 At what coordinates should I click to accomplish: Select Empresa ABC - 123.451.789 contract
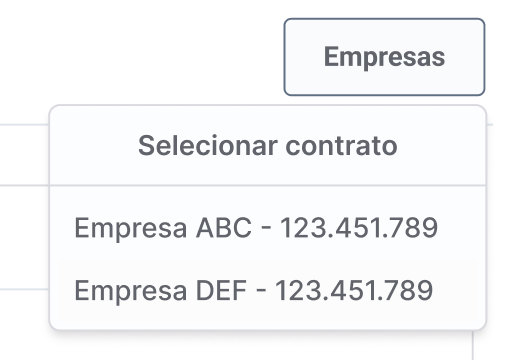tap(268, 228)
